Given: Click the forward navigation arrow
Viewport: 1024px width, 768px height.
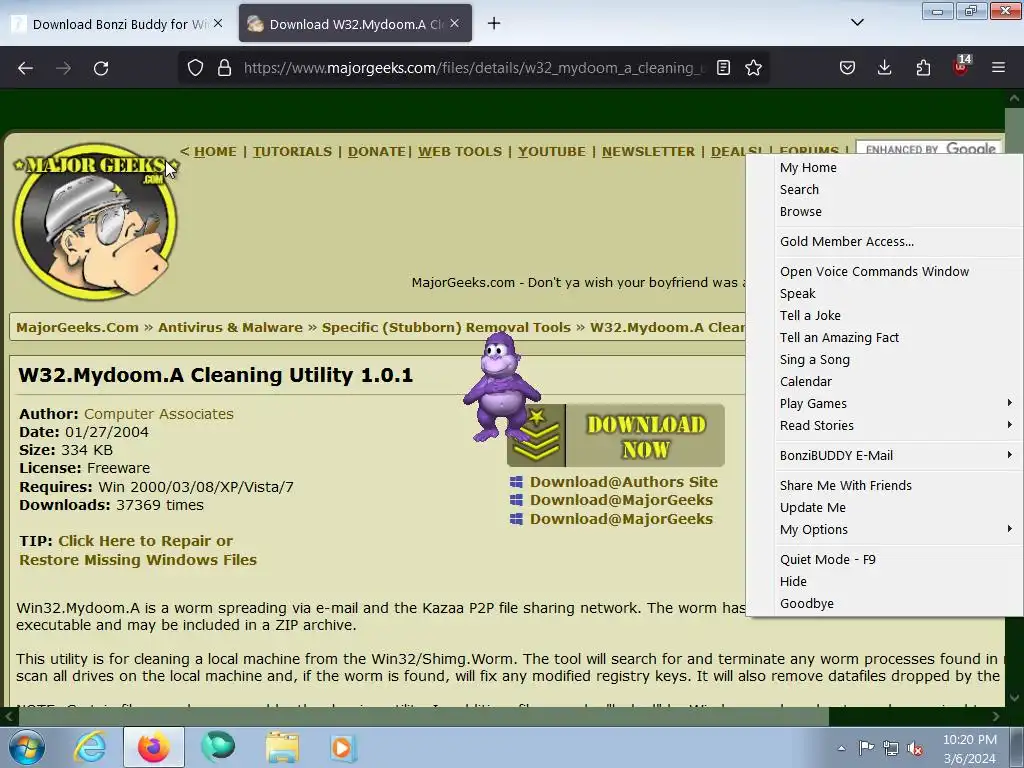Looking at the screenshot, I should click(63, 68).
